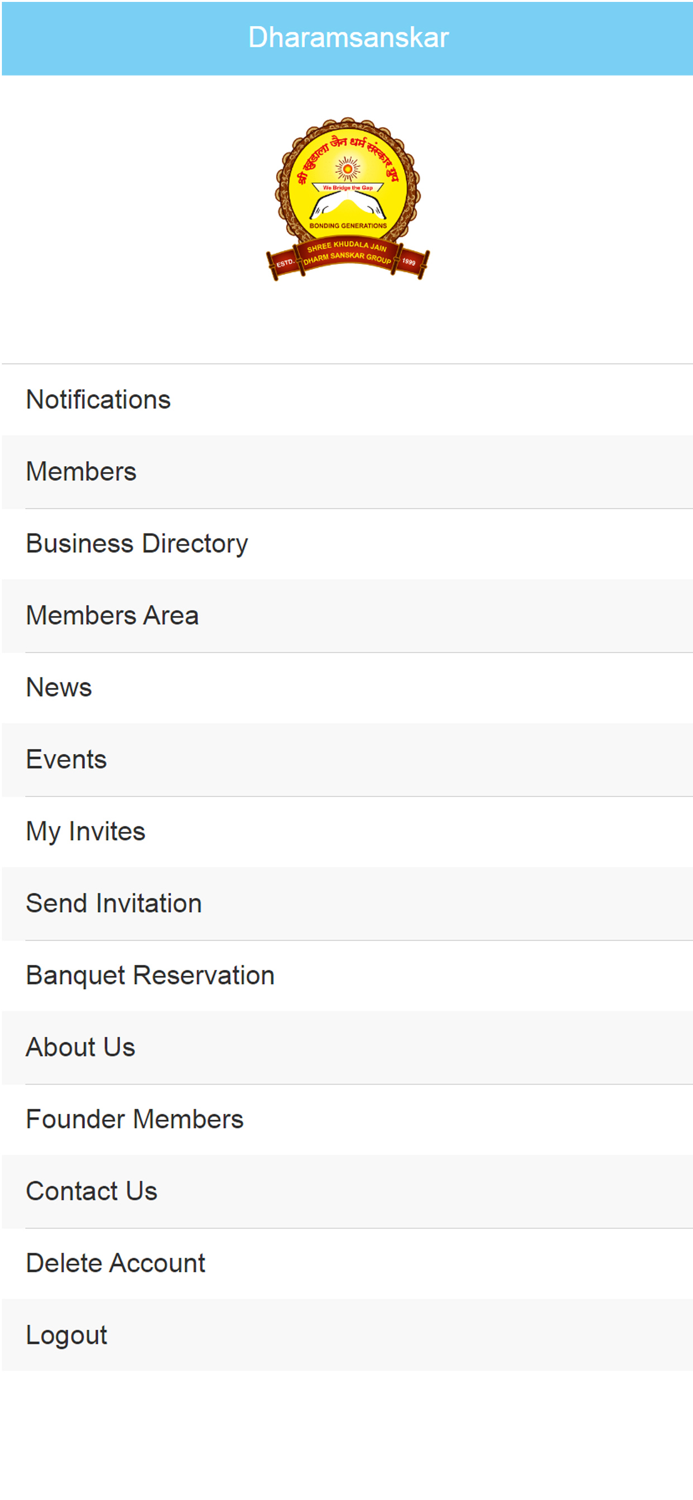Open the Members list
The height and width of the screenshot is (1500, 693).
pyautogui.click(x=81, y=472)
